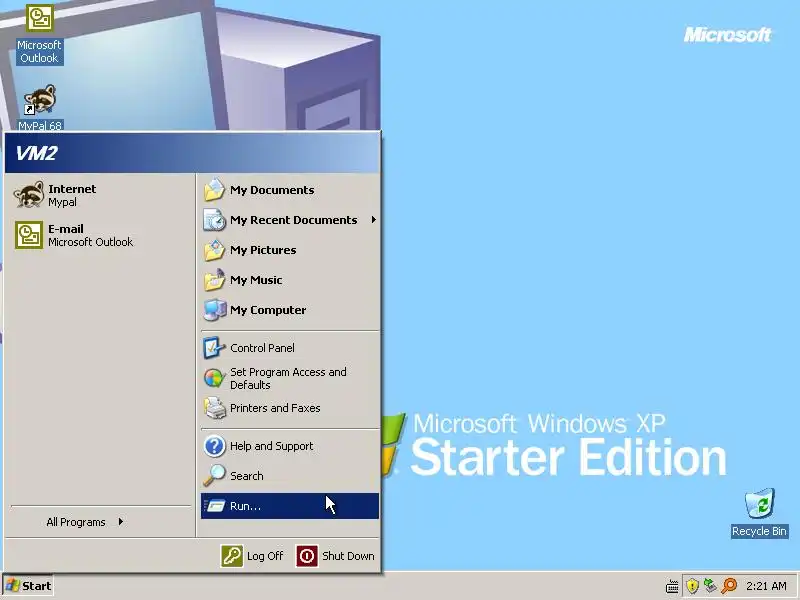Click the Internet Mypal text label
Image resolution: width=800 pixels, height=600 pixels.
(x=72, y=195)
